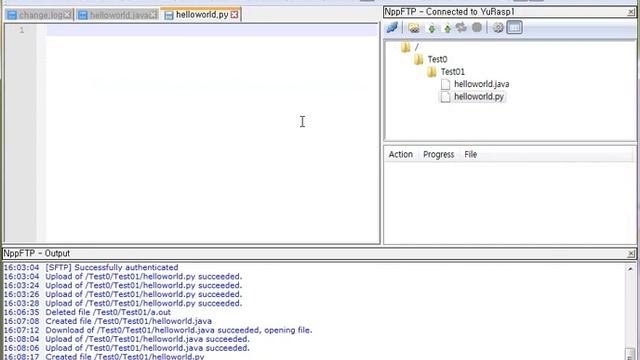Screen dimensions: 640x360
Task: Click the 16:08:04 Upload helloworld.java line
Action: click(127, 339)
